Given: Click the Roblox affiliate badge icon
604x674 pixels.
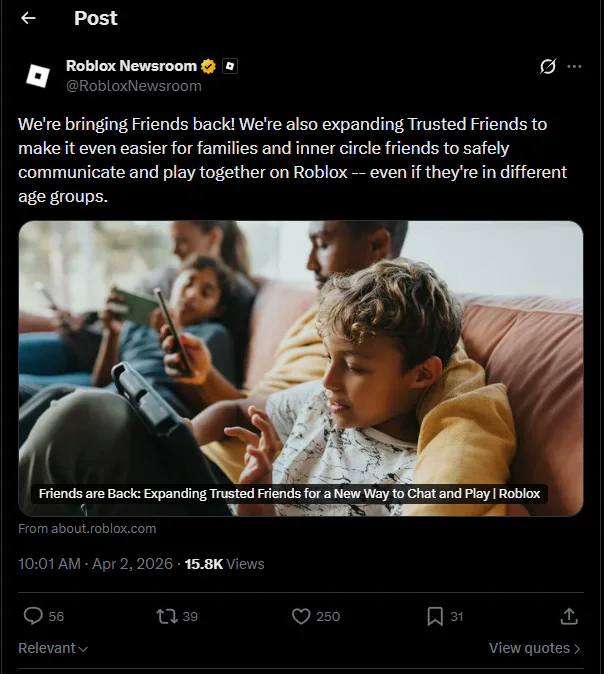Looking at the screenshot, I should pyautogui.click(x=230, y=66).
